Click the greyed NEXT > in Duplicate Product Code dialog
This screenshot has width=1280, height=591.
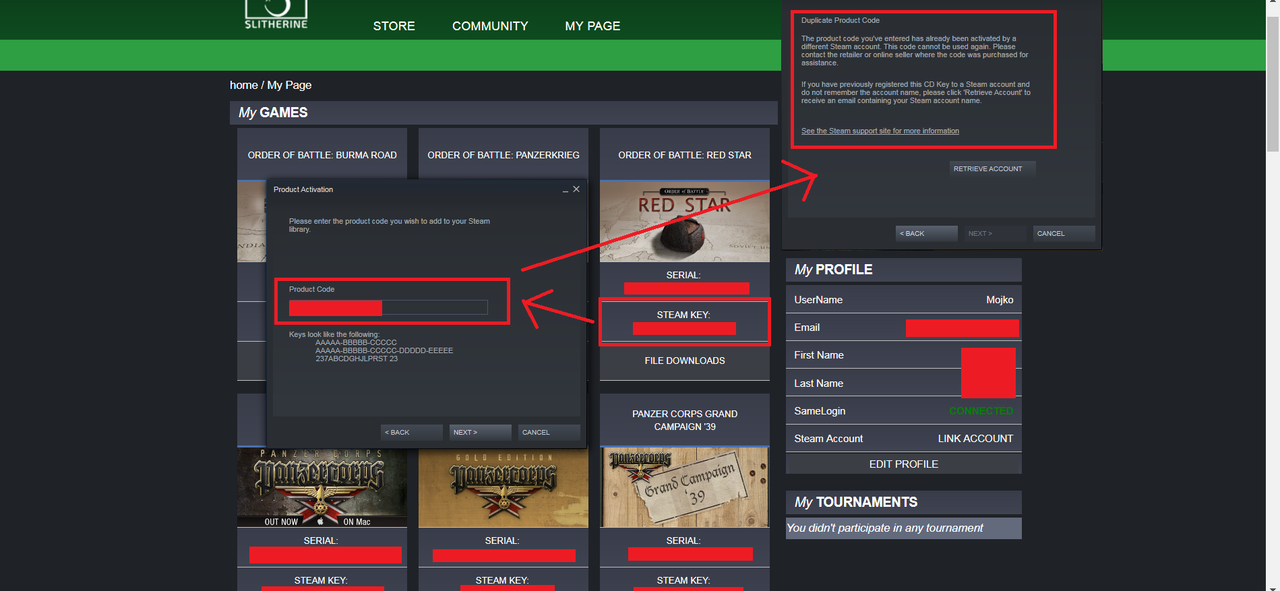coord(995,233)
